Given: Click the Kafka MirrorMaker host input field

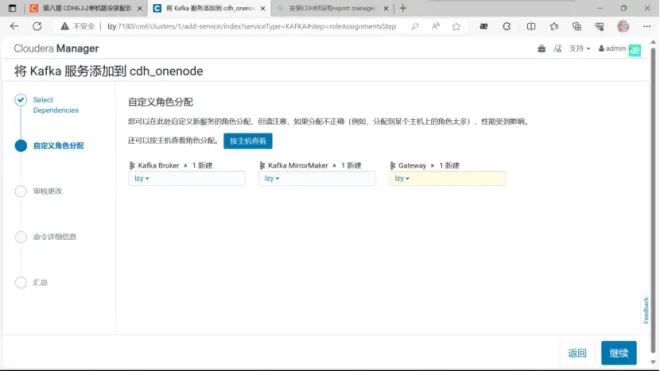Looking at the screenshot, I should tap(317, 179).
